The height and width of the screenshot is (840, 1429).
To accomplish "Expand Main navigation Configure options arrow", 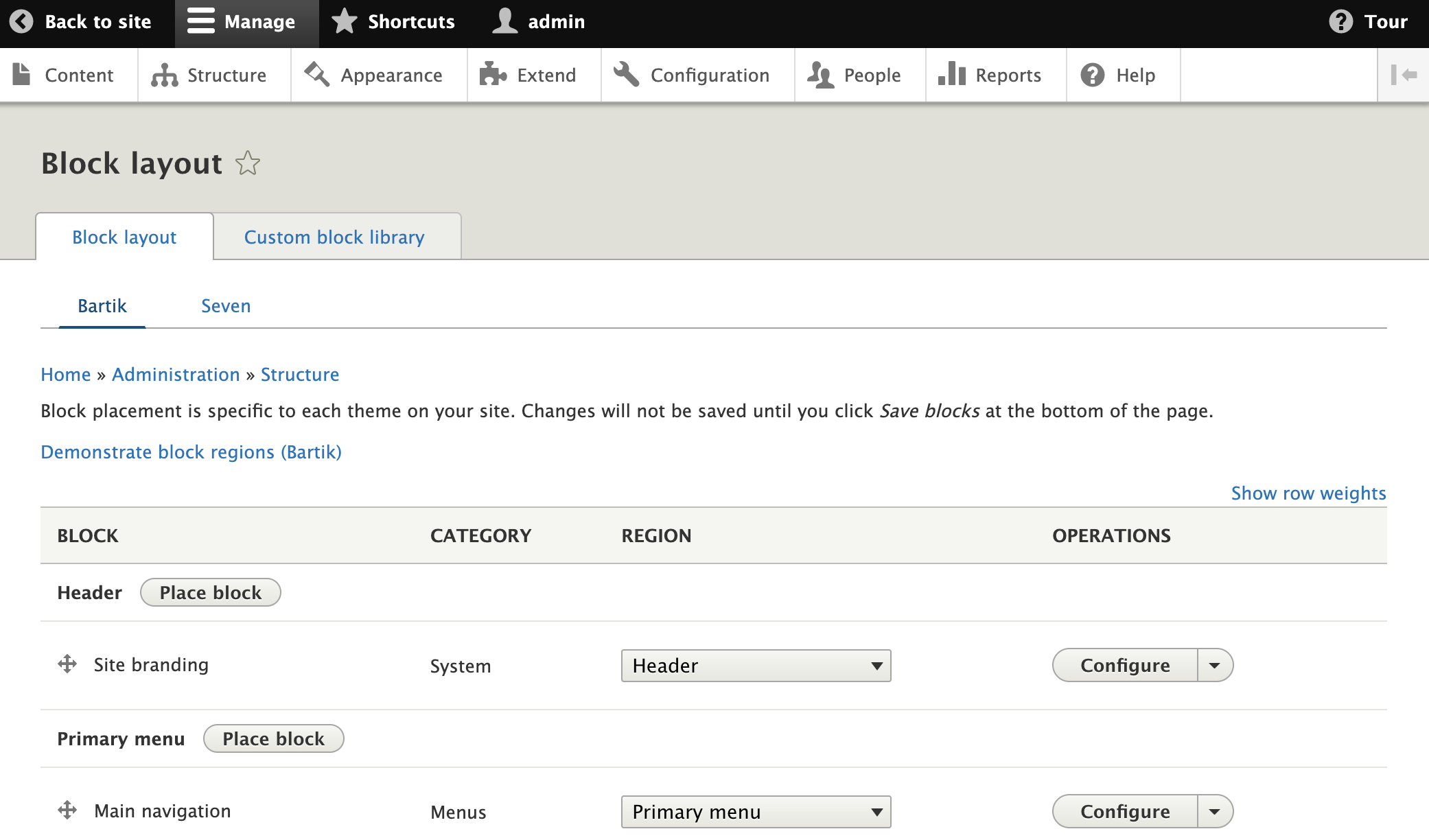I will point(1215,812).
